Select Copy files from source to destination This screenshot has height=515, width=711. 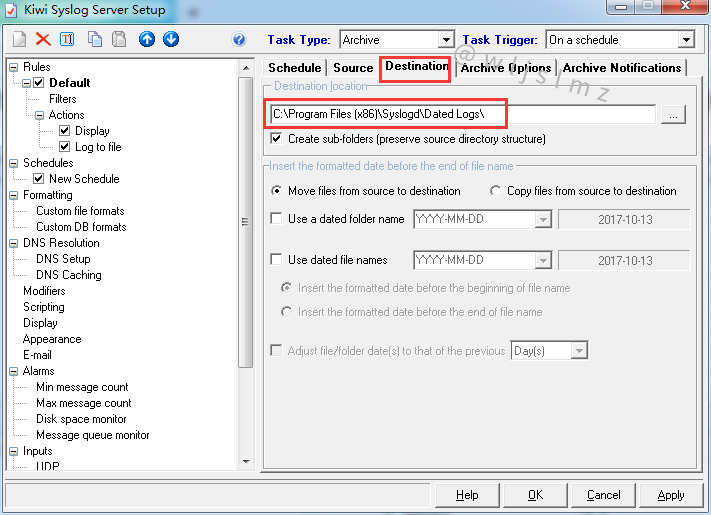click(496, 191)
